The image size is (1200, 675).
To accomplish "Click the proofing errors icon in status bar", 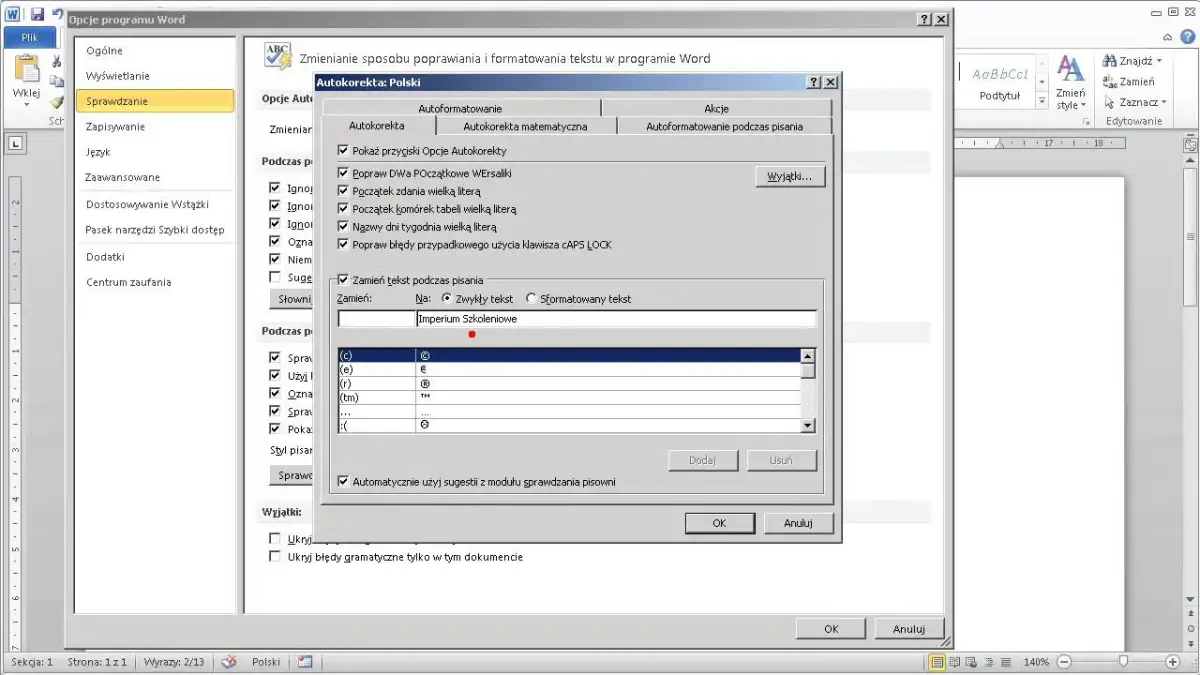I will click(229, 662).
